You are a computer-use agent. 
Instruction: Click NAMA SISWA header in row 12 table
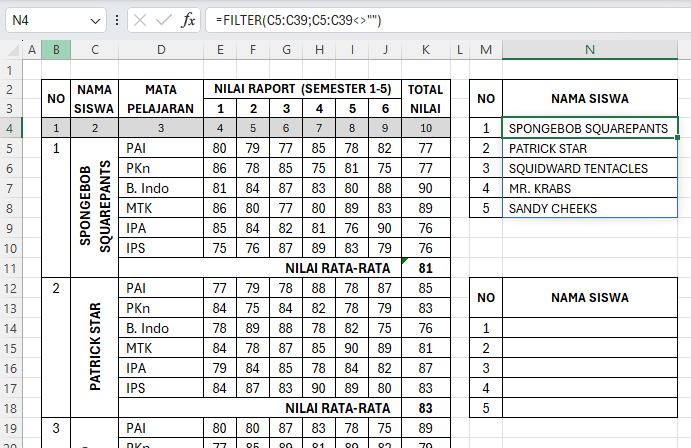590,298
